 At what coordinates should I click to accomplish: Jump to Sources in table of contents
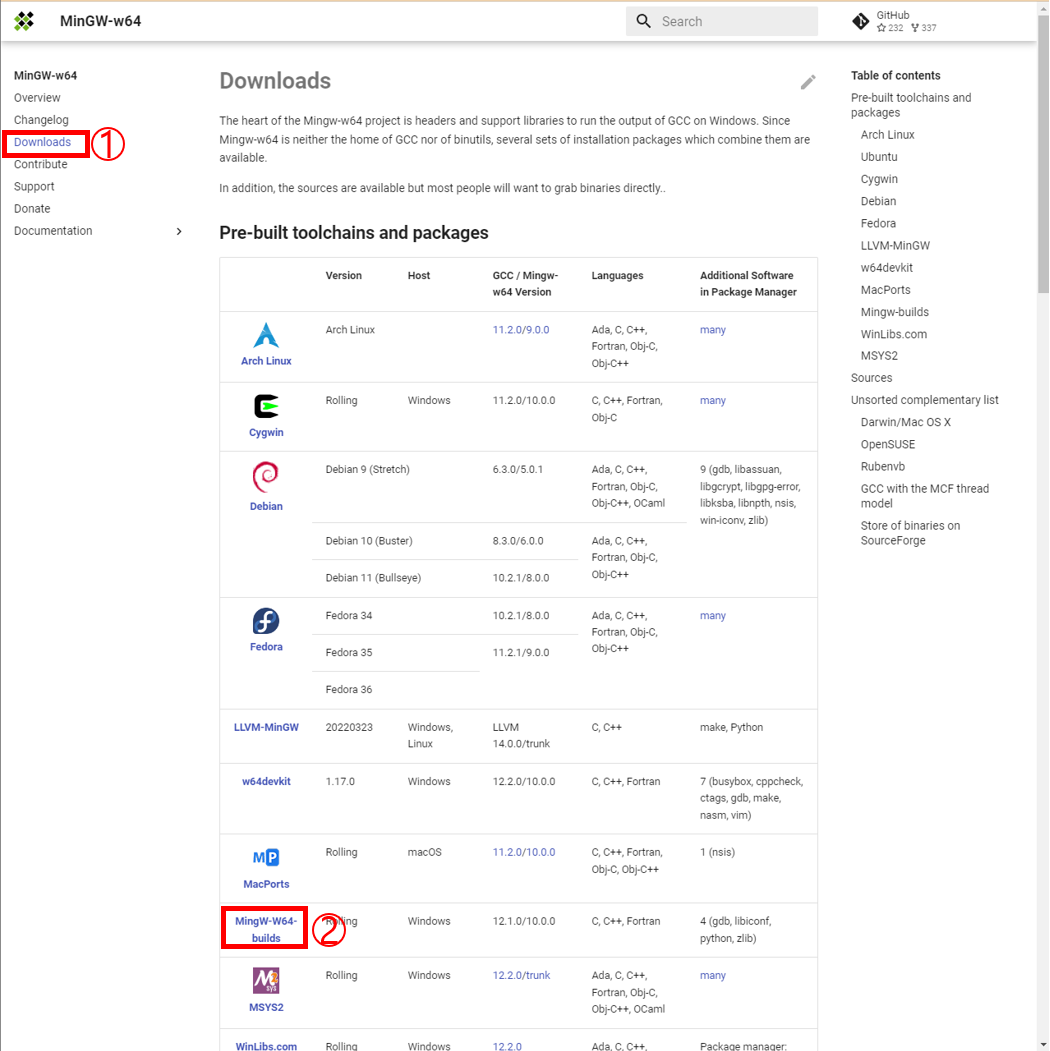point(871,378)
